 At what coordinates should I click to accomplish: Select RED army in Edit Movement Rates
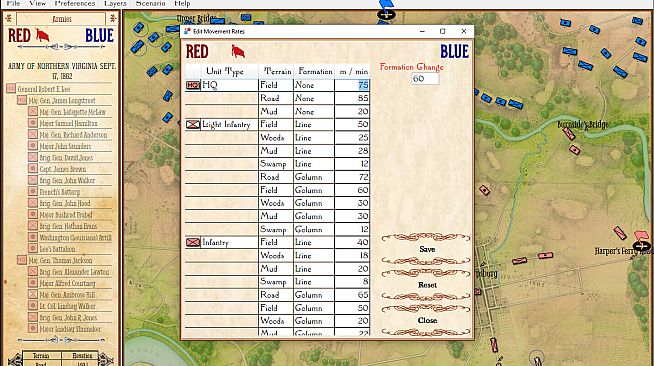click(x=197, y=52)
